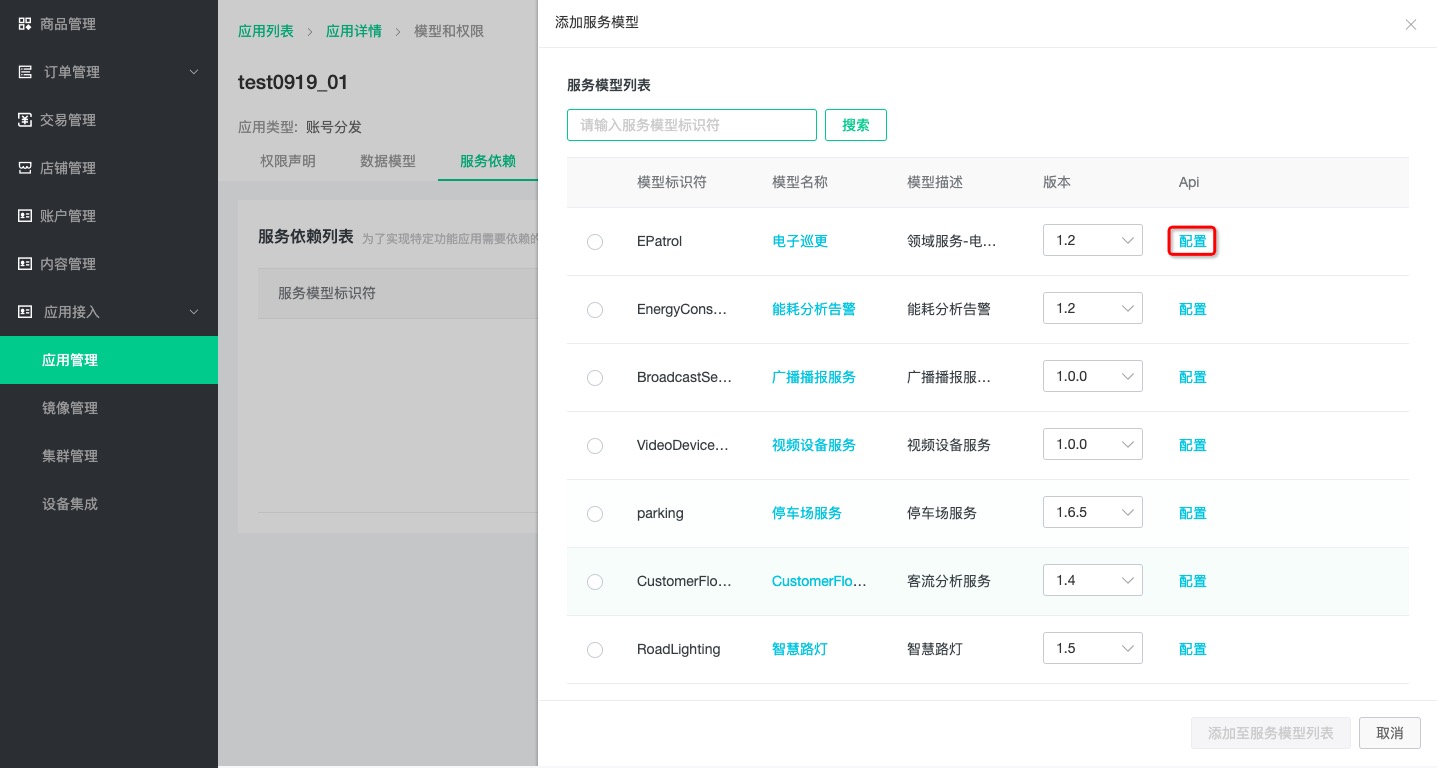Click the 取消 button
This screenshot has width=1437, height=768.
pos(1390,733)
